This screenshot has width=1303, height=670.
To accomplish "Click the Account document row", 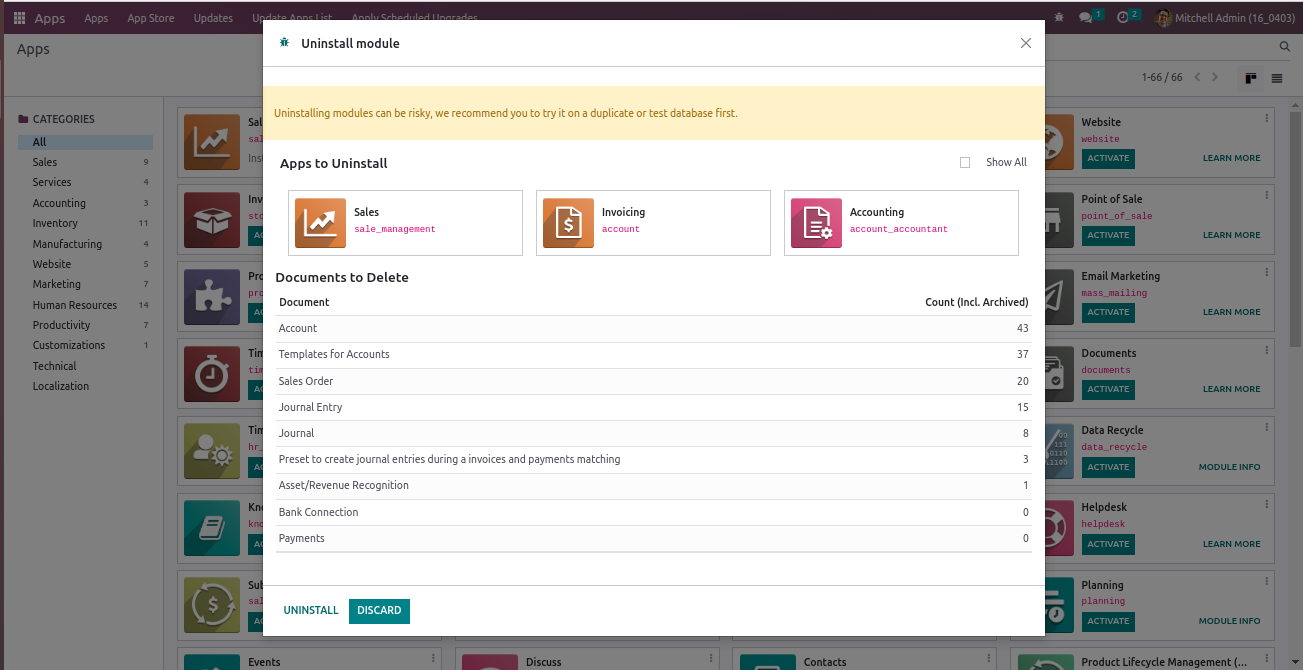I will [654, 328].
